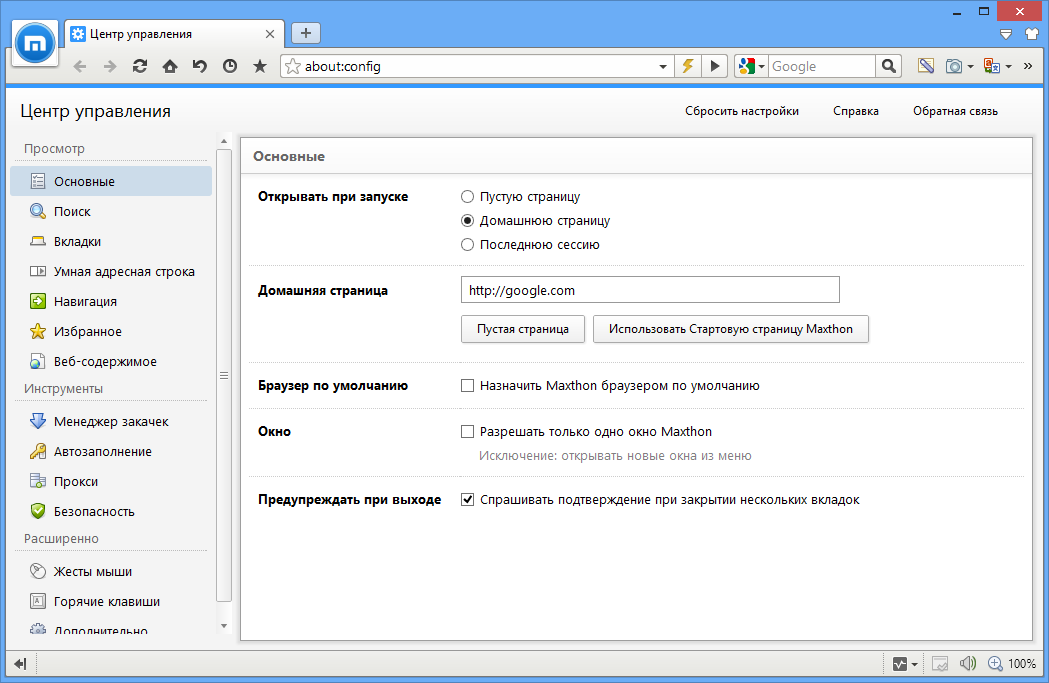
Task: Open the "Поиск" settings section
Action: tap(72, 212)
